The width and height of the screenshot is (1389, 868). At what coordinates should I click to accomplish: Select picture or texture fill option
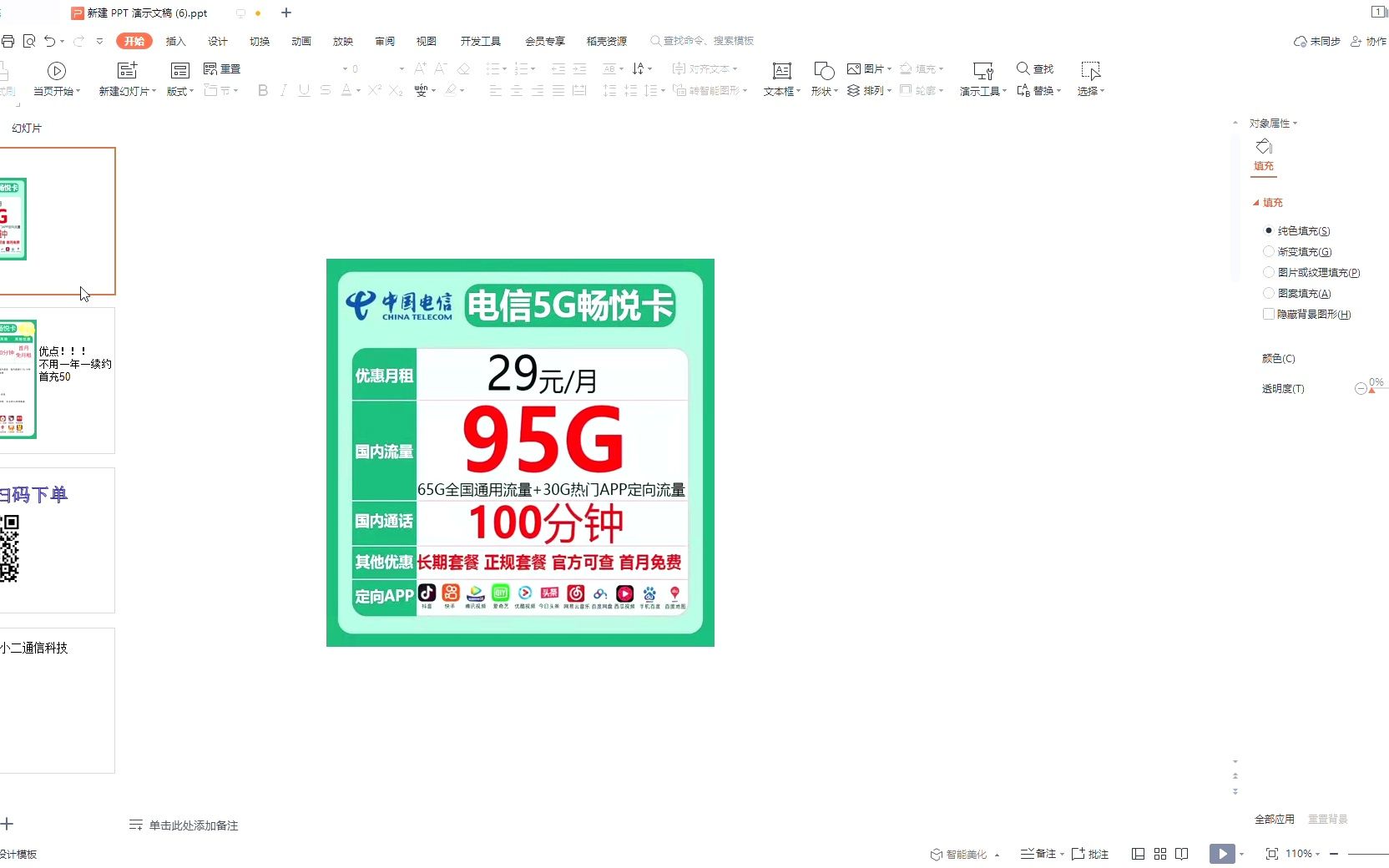pos(1312,272)
